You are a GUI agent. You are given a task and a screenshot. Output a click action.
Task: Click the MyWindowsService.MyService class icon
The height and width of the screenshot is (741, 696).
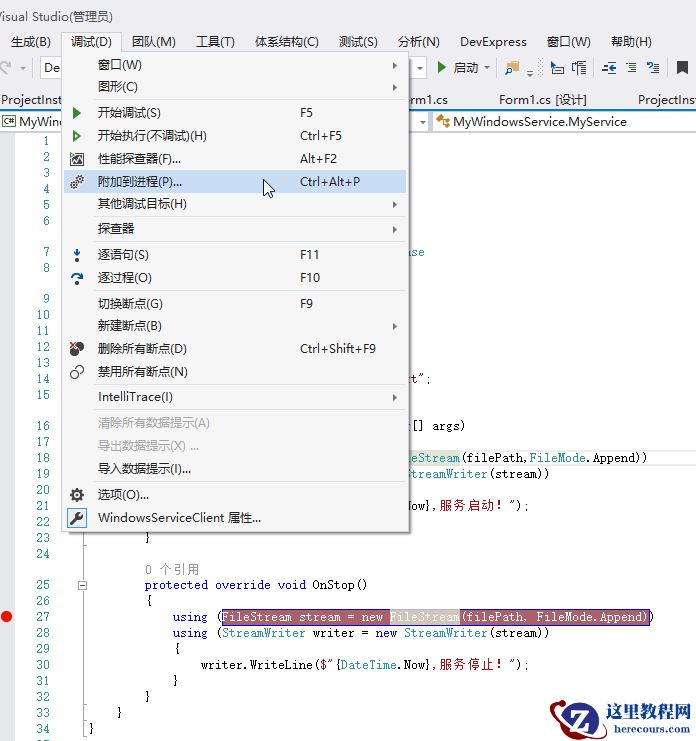click(x=443, y=121)
